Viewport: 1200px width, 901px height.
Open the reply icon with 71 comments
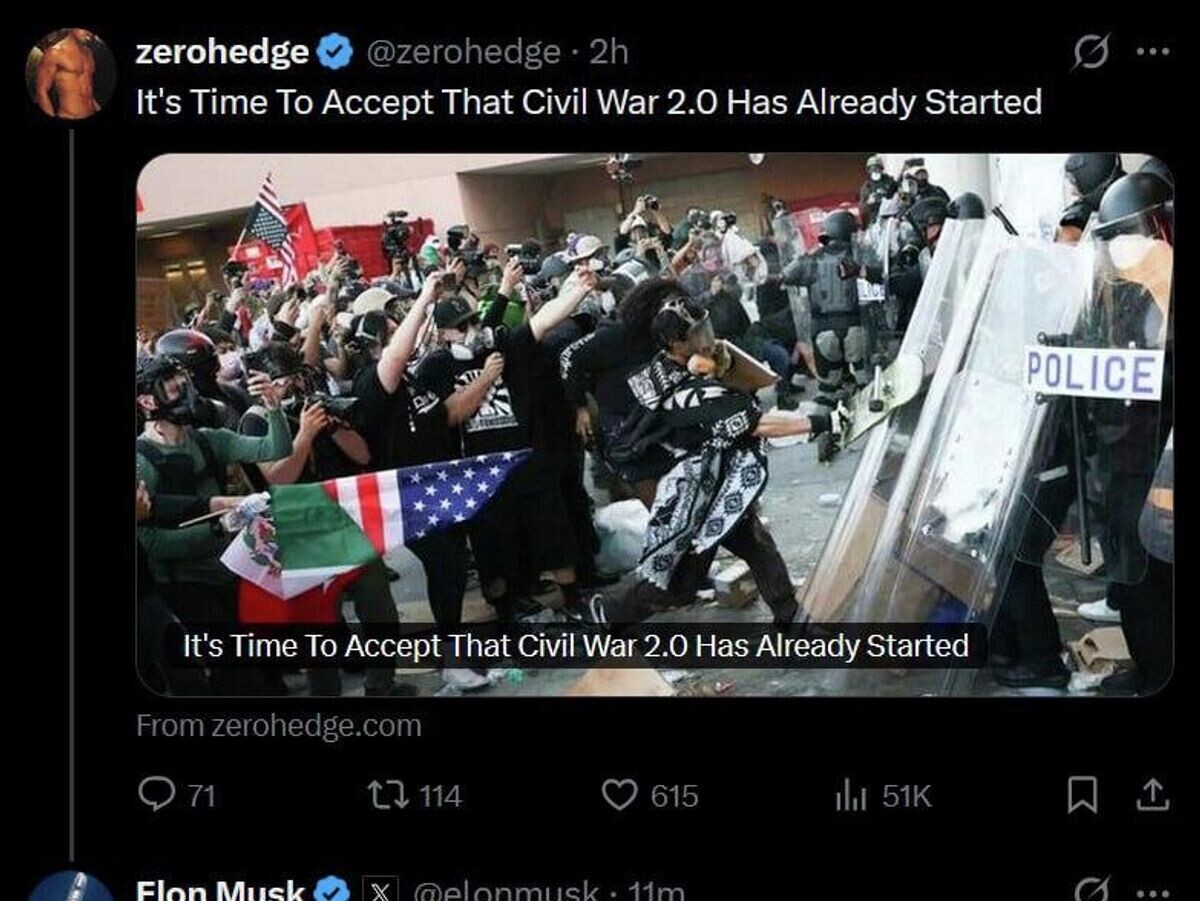(x=156, y=795)
